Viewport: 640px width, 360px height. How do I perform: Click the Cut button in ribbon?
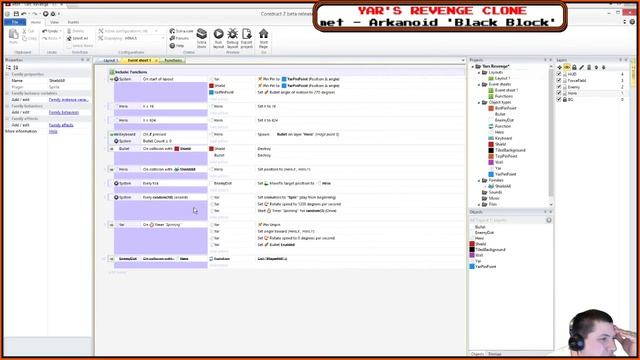(28, 31)
